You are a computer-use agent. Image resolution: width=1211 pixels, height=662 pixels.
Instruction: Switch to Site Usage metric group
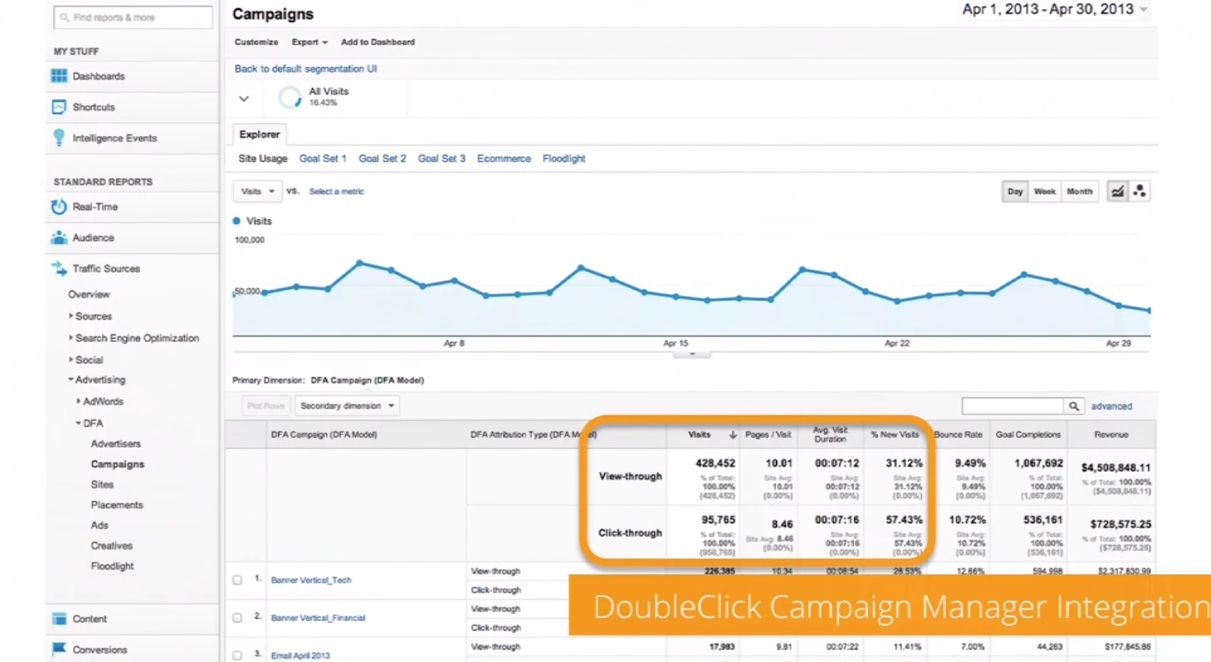click(x=263, y=158)
